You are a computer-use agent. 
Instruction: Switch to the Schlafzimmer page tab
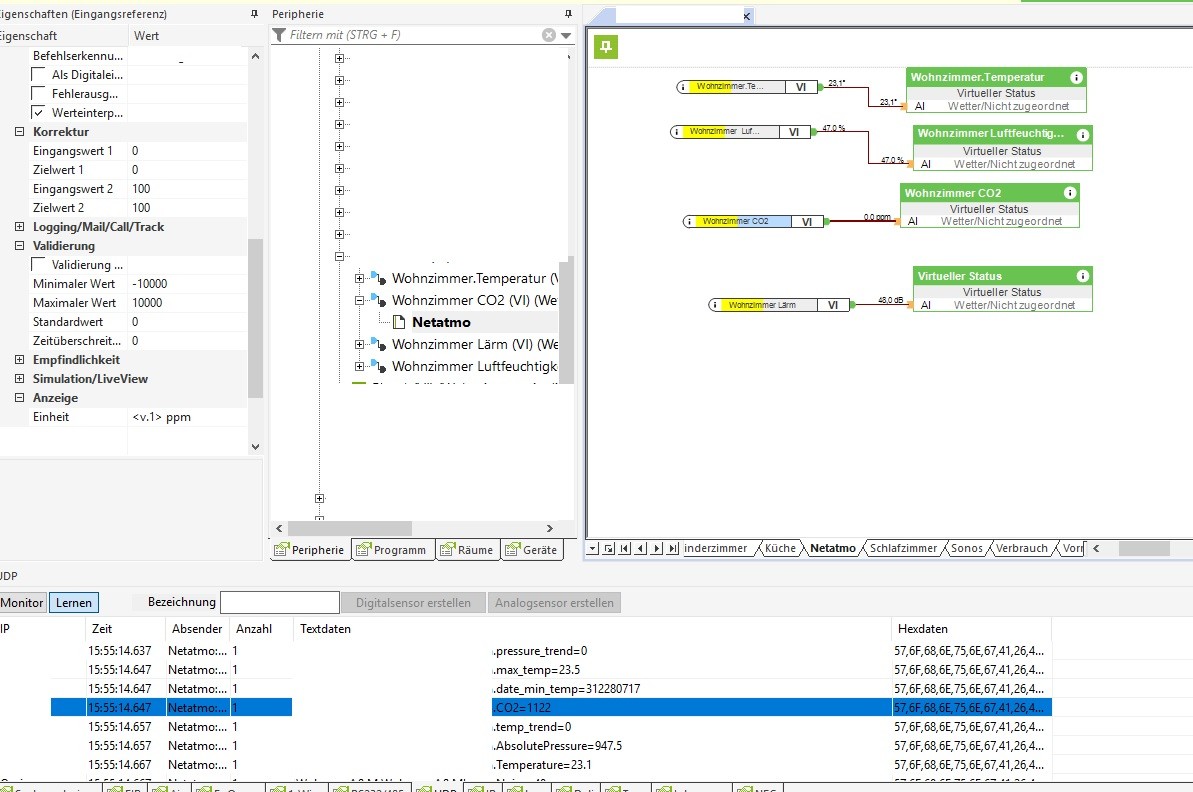coord(903,548)
